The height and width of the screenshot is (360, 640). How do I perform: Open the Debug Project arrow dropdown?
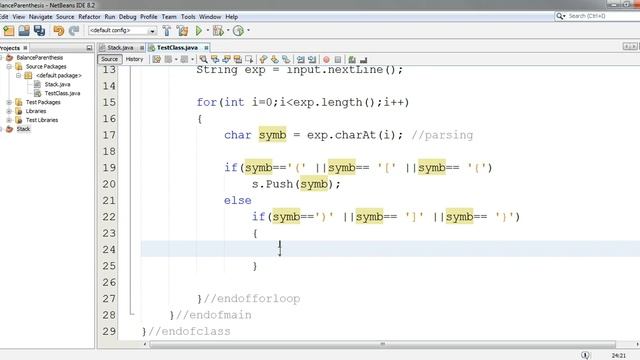(x=228, y=31)
